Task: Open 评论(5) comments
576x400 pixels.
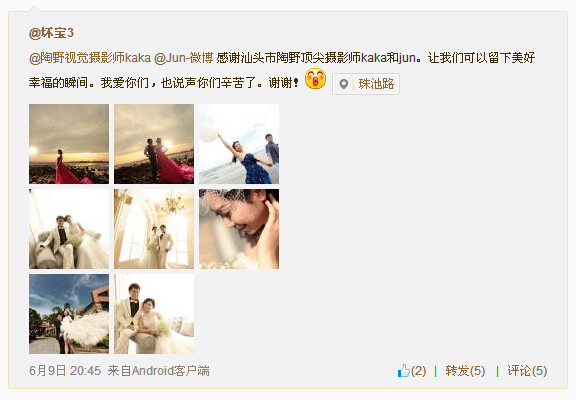Action: [527, 371]
